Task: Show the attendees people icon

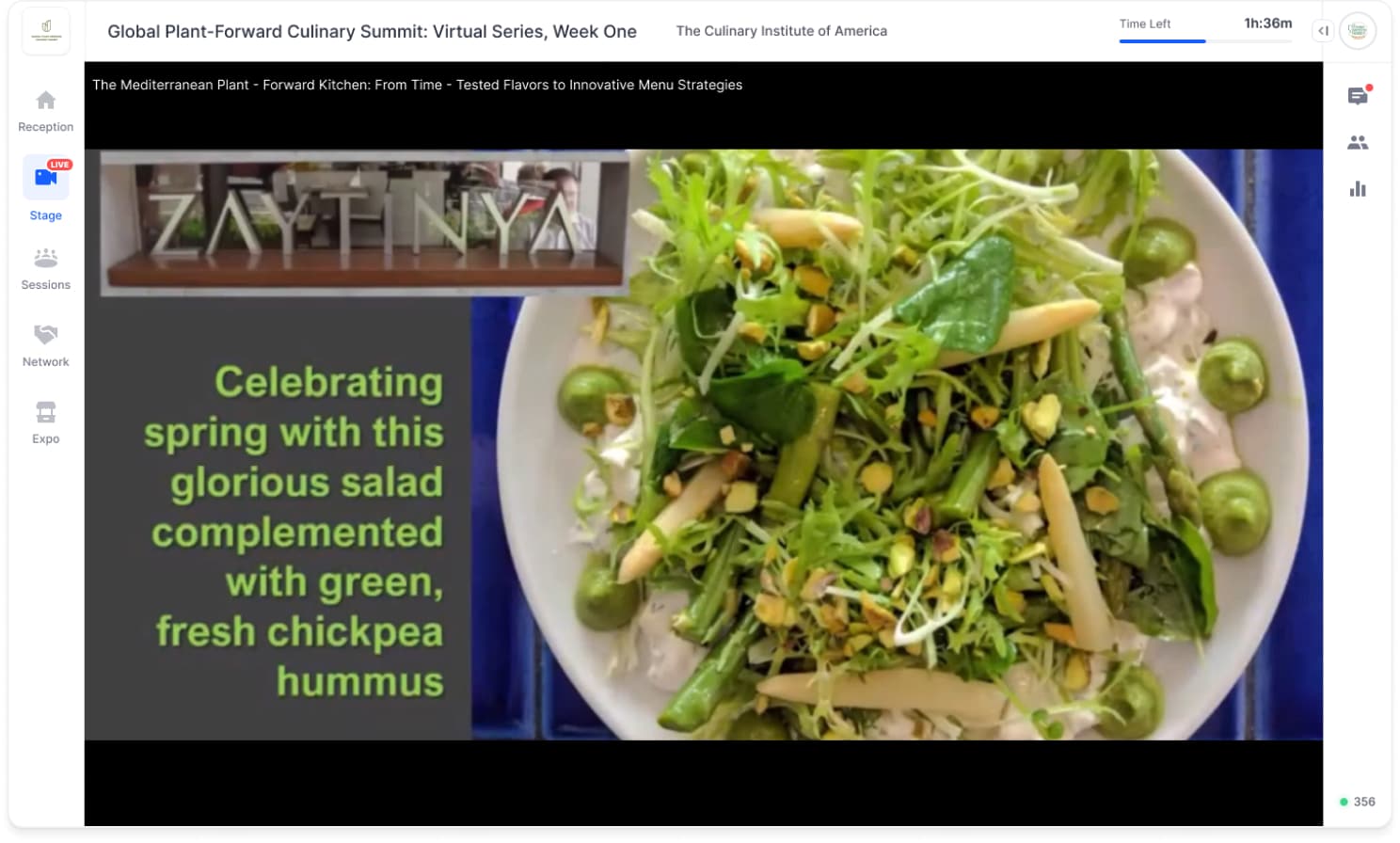Action: [x=1358, y=143]
